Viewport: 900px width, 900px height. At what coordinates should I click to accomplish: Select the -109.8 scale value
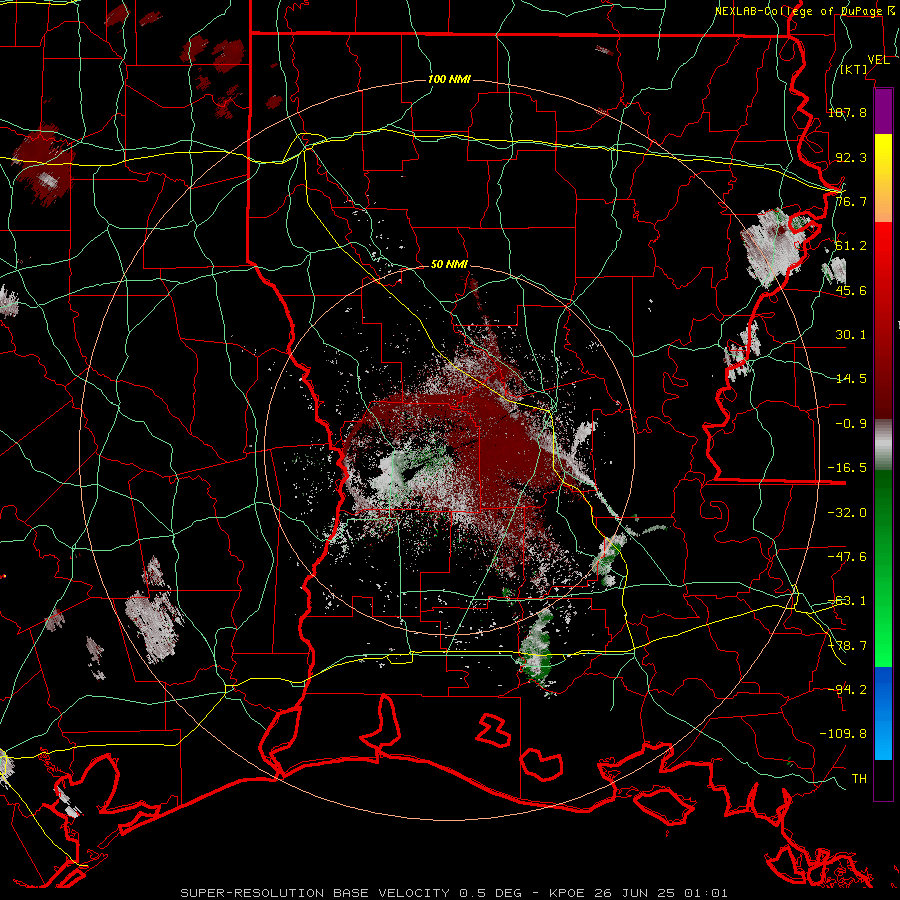pyautogui.click(x=843, y=734)
